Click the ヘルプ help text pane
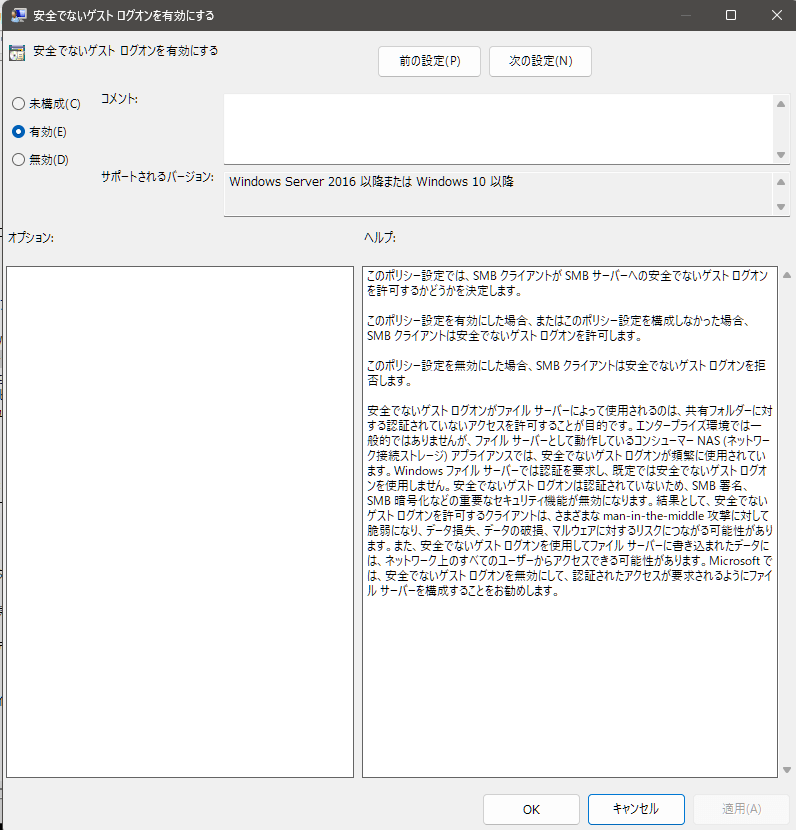The image size is (796, 830). pyautogui.click(x=570, y=522)
